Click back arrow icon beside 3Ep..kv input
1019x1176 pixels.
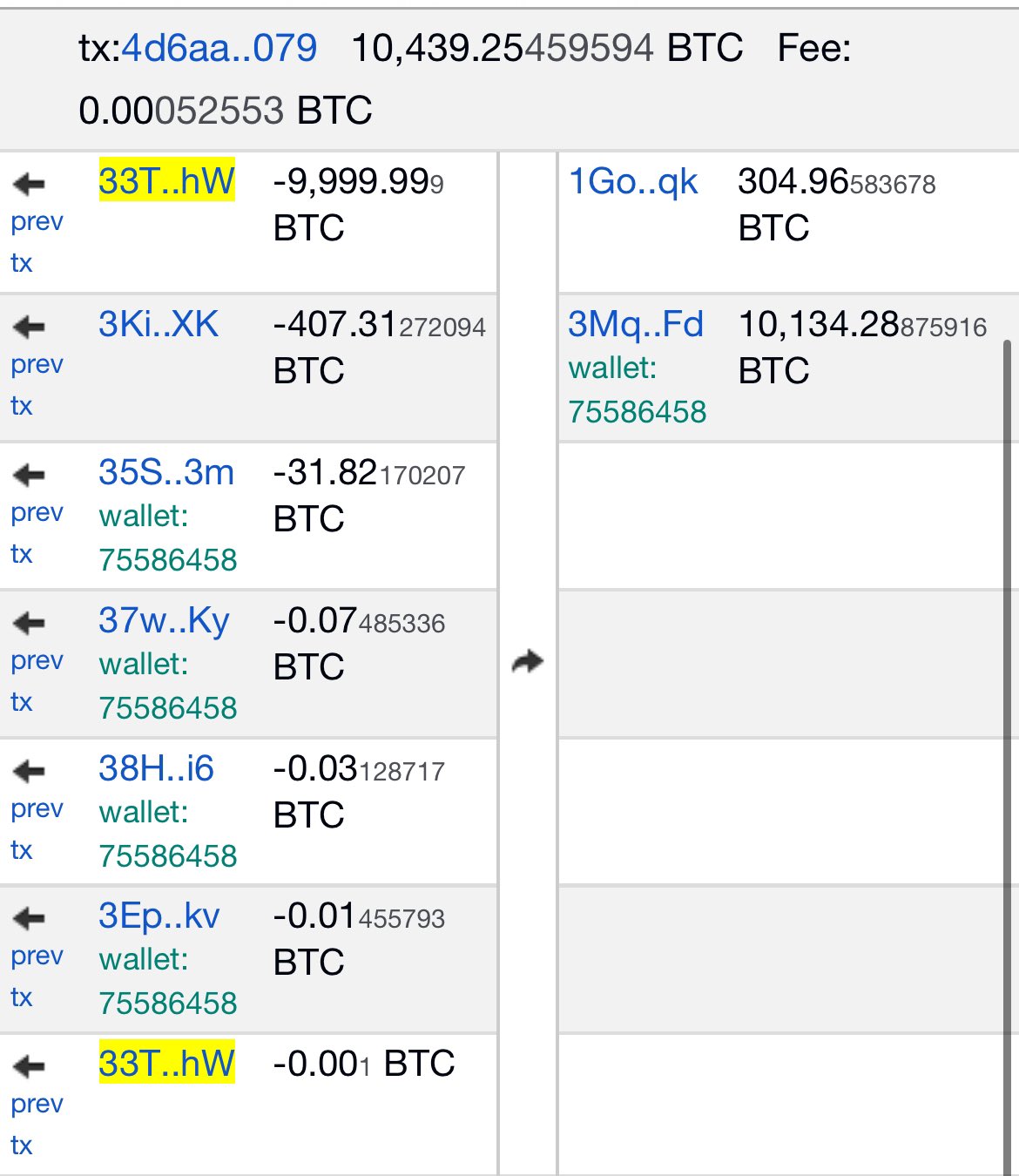tap(29, 918)
